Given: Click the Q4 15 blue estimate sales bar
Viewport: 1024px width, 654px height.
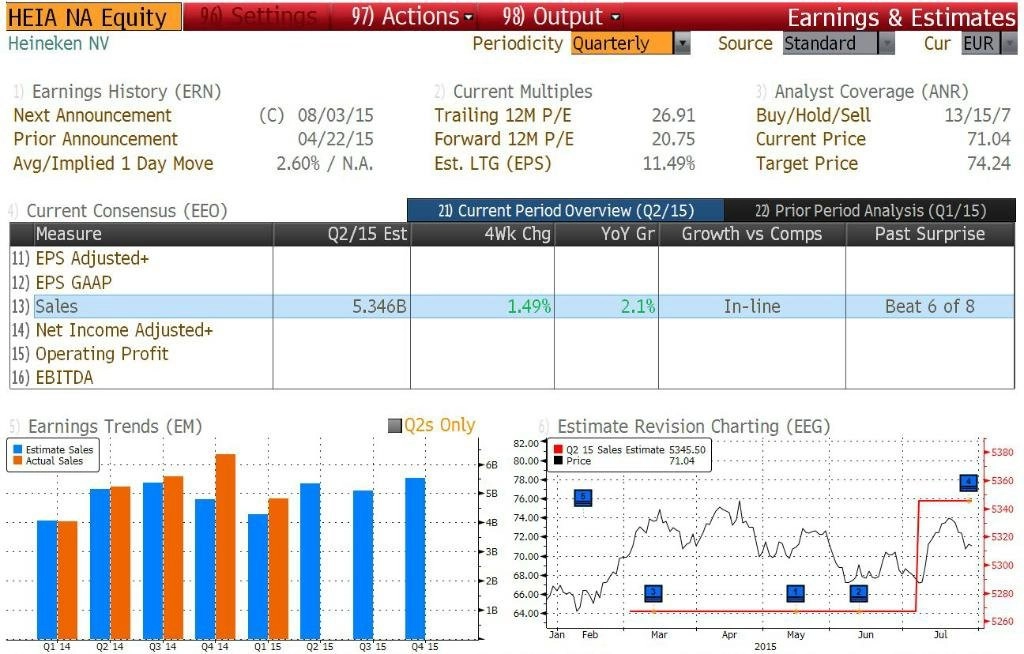Looking at the screenshot, I should (x=415, y=559).
